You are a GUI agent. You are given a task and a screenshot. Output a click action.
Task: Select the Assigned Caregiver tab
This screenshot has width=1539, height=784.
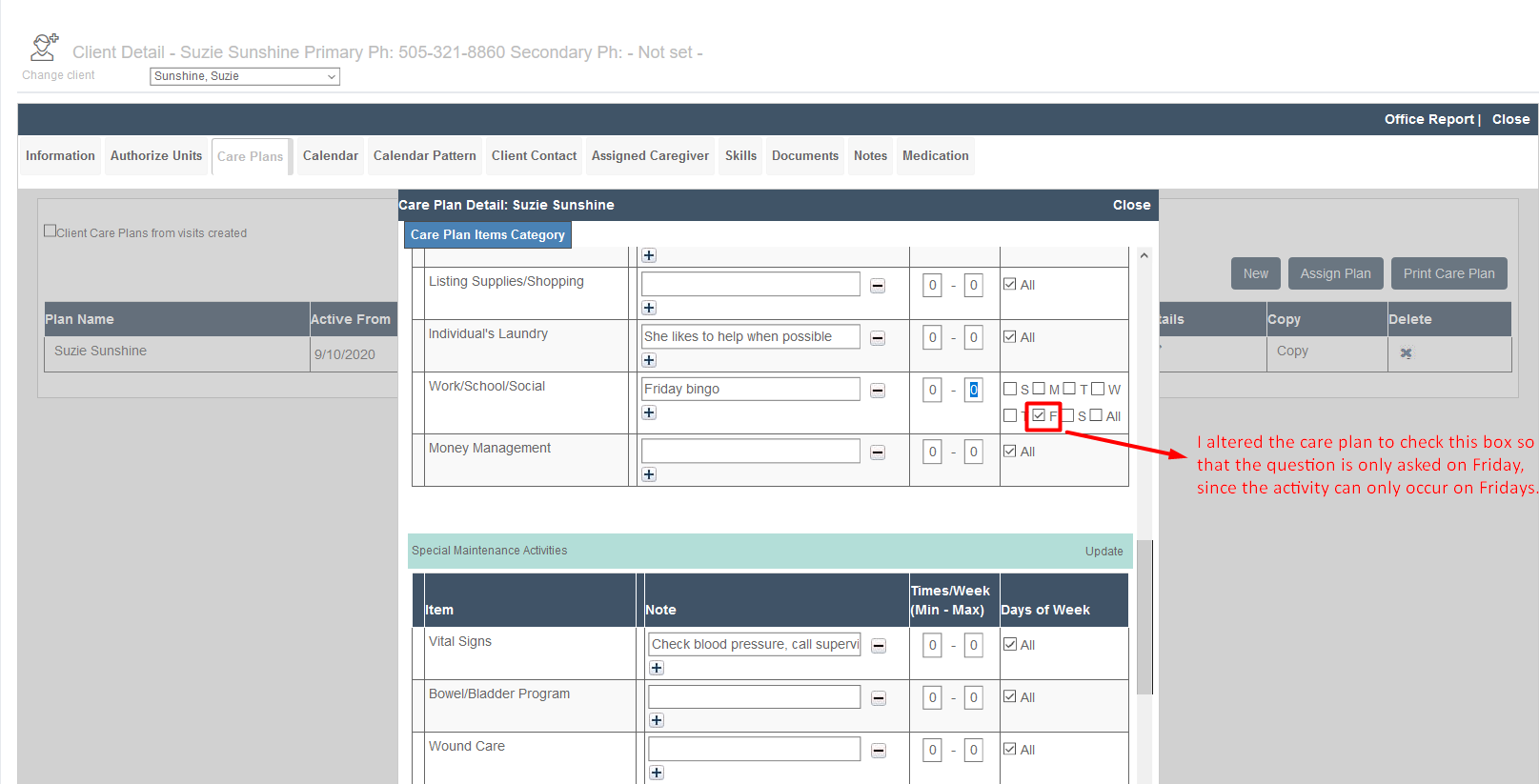click(x=650, y=156)
